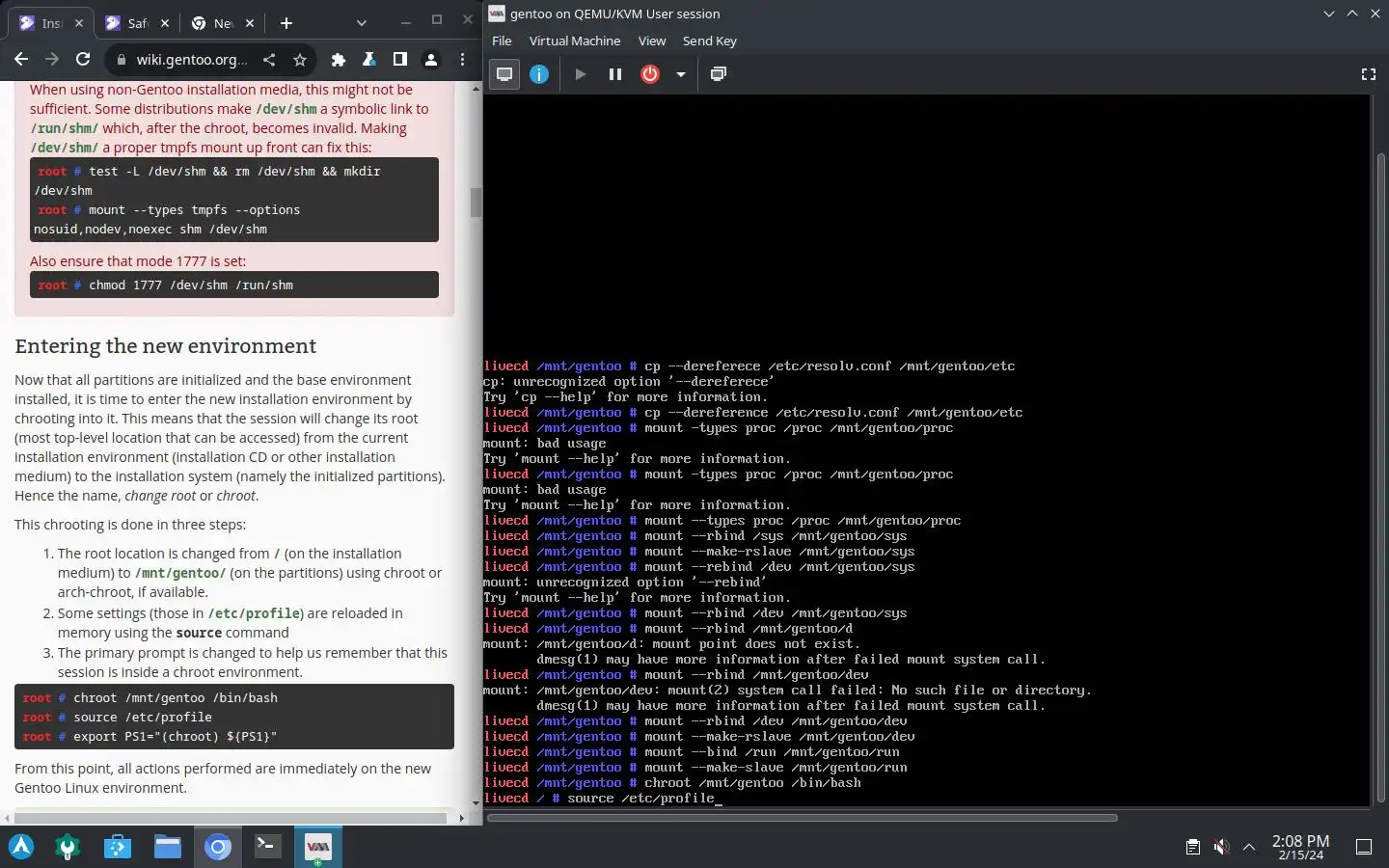Open the terminal from the taskbar
This screenshot has width=1389, height=868.
tap(267, 847)
